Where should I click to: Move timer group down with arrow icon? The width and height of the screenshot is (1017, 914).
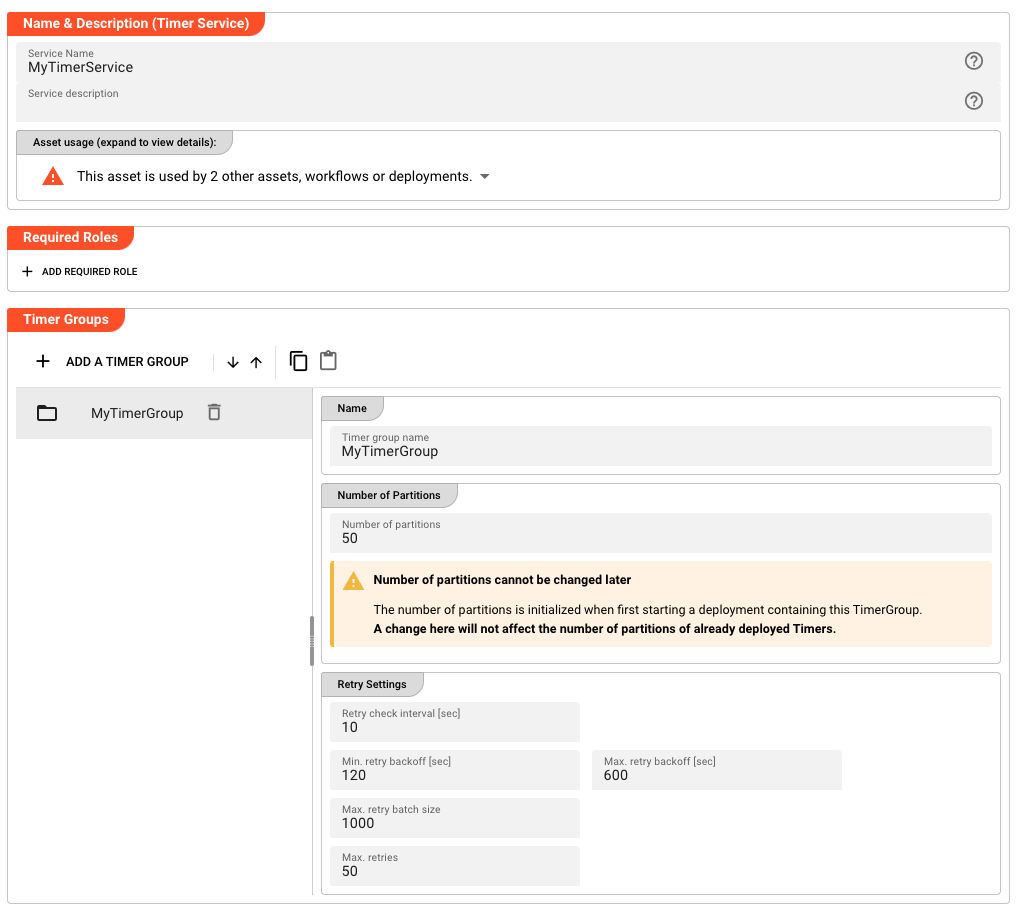(233, 362)
